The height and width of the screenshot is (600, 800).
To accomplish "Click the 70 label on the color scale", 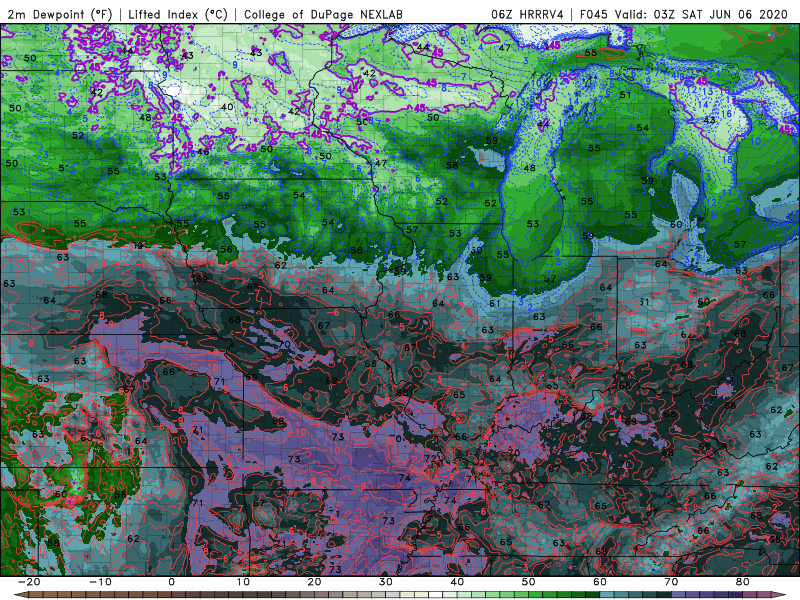I will click(671, 582).
